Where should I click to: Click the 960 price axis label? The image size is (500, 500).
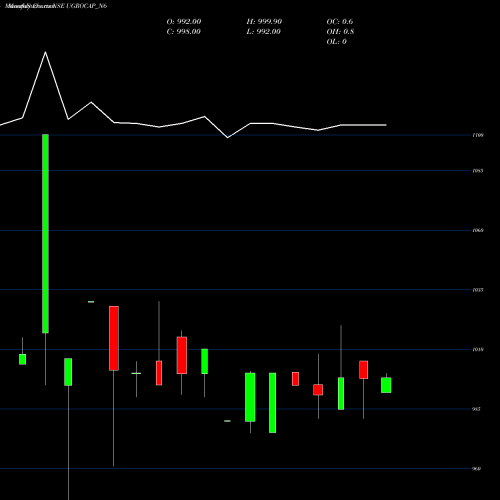477,469
